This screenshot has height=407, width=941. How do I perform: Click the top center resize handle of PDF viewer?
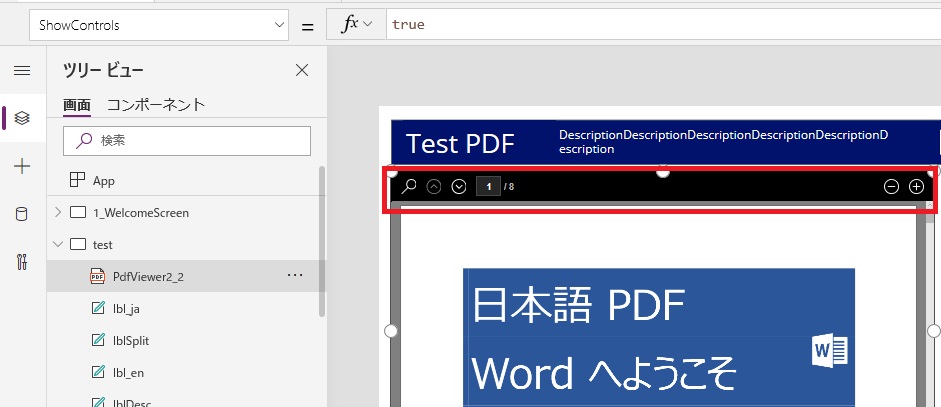point(663,172)
